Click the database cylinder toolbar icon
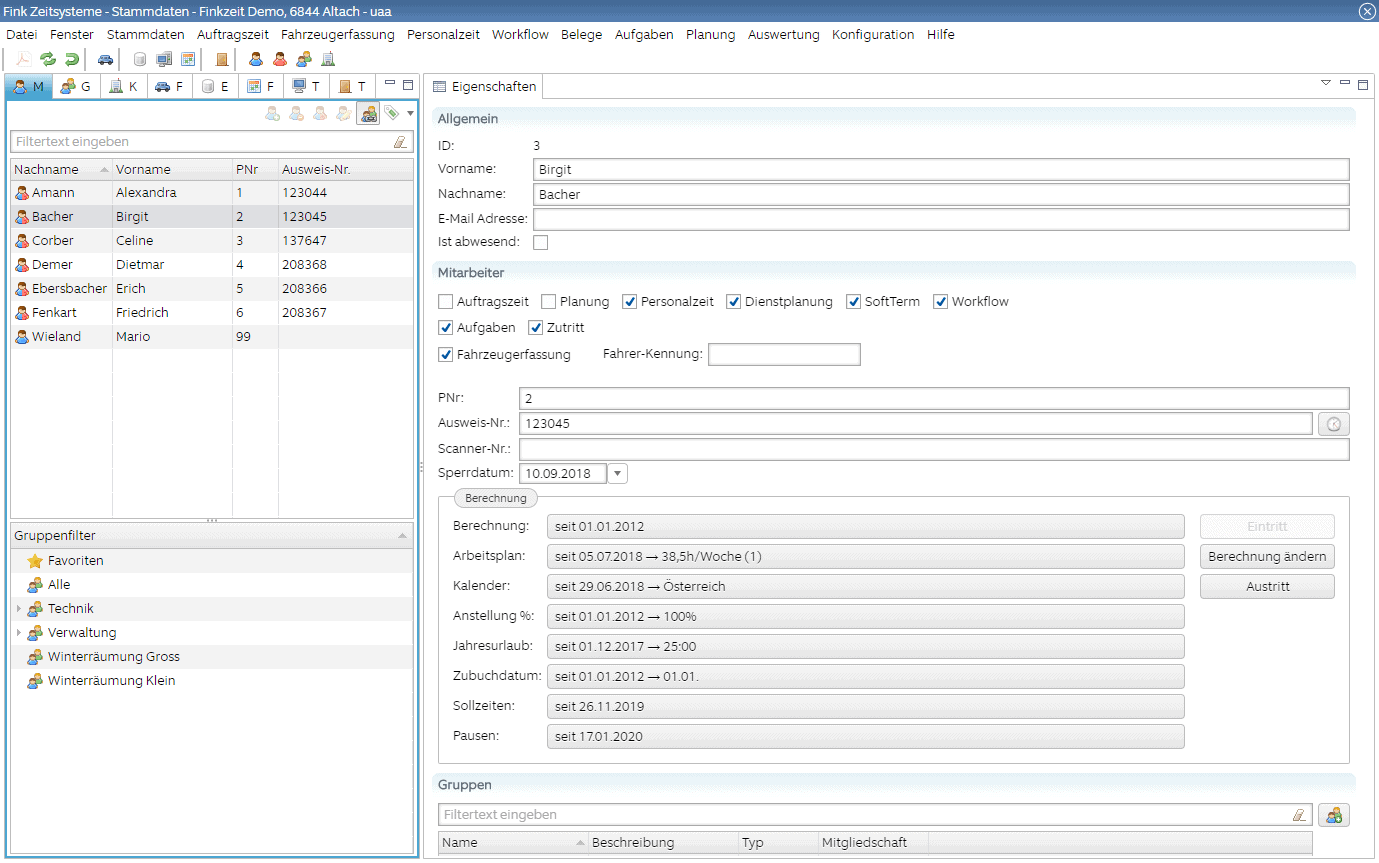Image resolution: width=1379 pixels, height=863 pixels. point(139,59)
